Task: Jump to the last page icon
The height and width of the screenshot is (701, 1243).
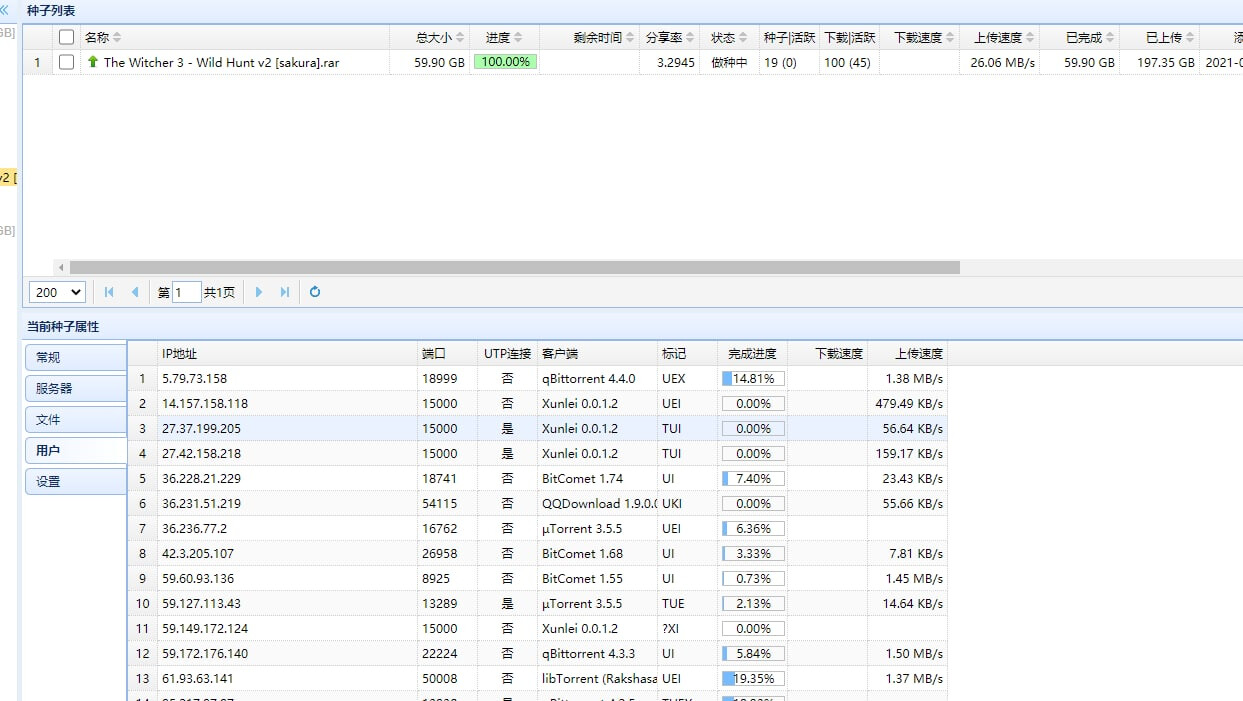Action: click(x=285, y=292)
